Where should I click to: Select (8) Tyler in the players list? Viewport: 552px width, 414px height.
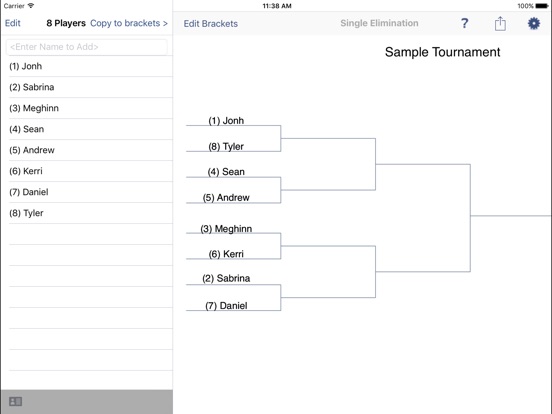tap(91, 213)
